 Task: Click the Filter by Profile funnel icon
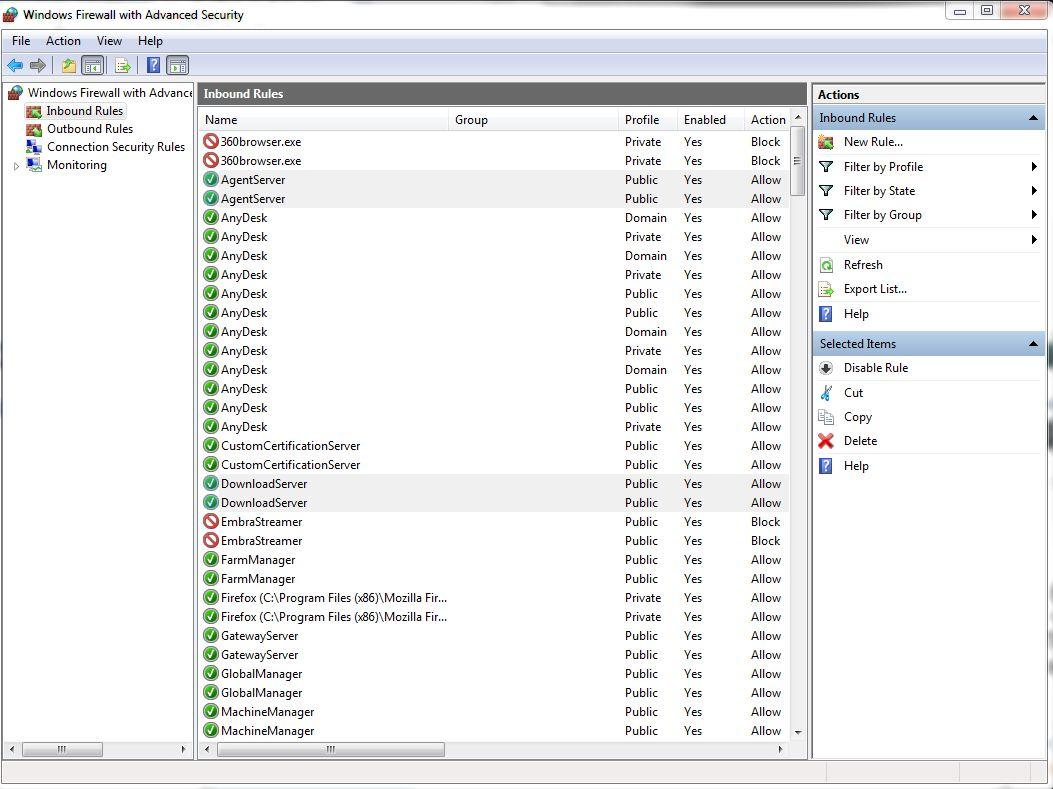coord(826,167)
